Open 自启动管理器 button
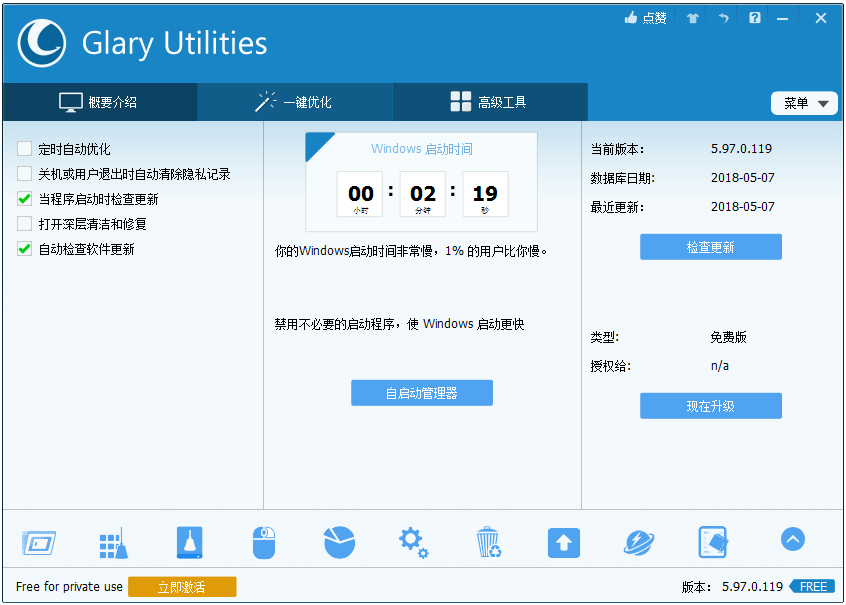The image size is (846, 605). (x=421, y=393)
